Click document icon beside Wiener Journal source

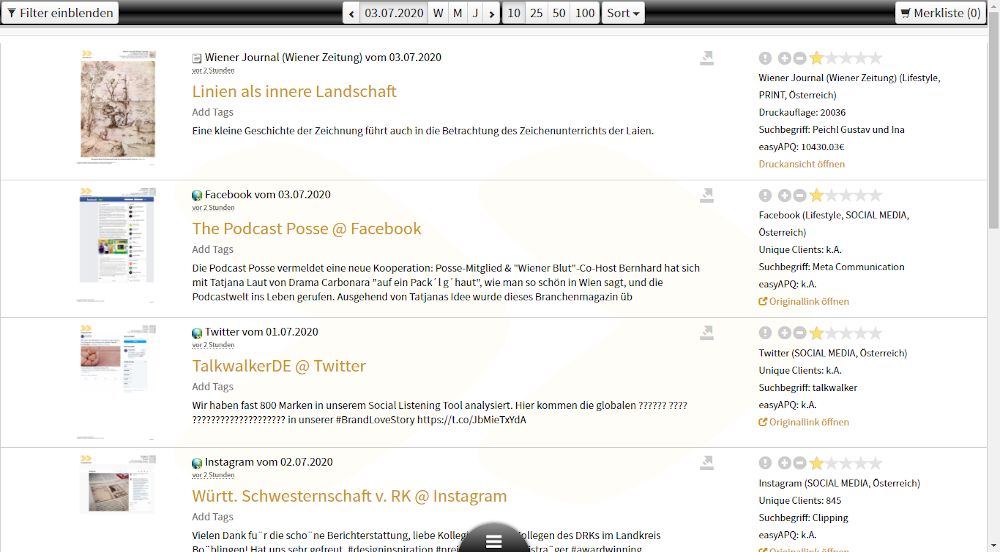197,58
